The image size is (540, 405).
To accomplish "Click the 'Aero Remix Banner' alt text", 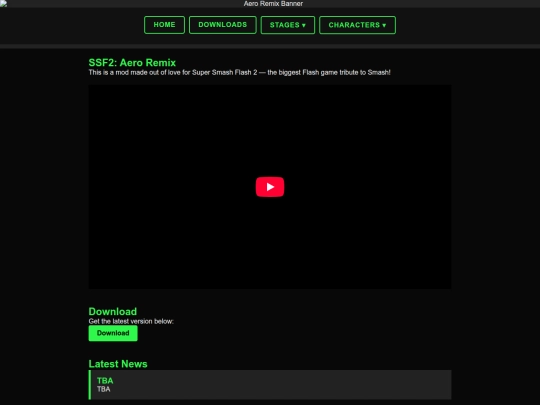I will click(x=273, y=3).
